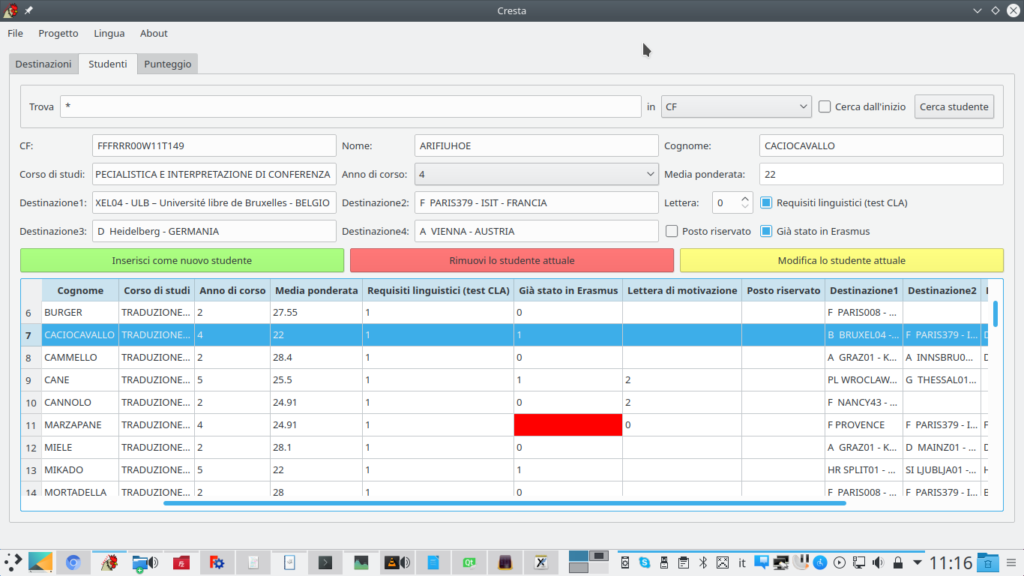Open the accessibility tray icon
Viewport: 1024px width, 576px height.
click(820, 563)
